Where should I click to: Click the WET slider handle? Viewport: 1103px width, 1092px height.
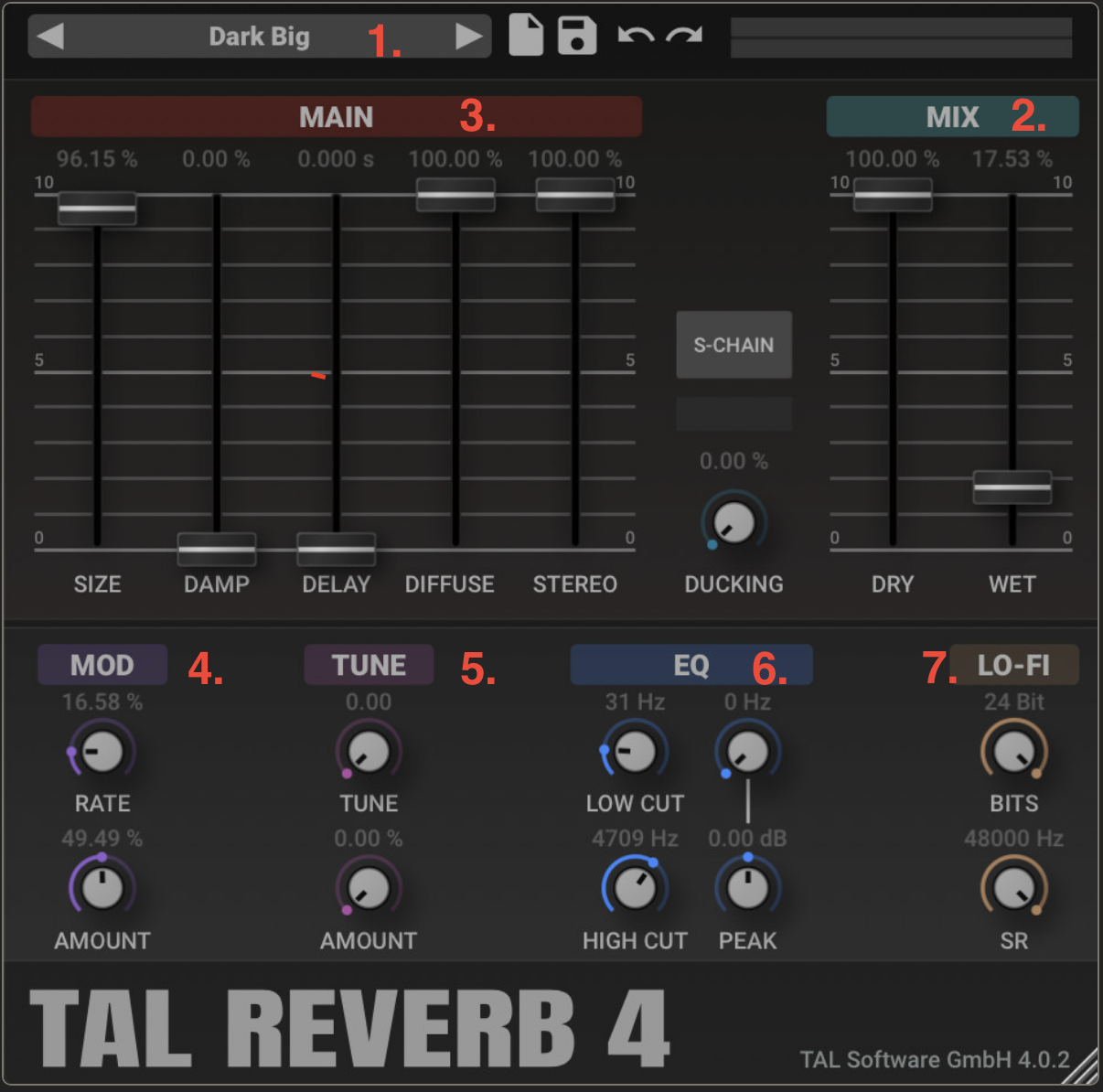pyautogui.click(x=1012, y=487)
